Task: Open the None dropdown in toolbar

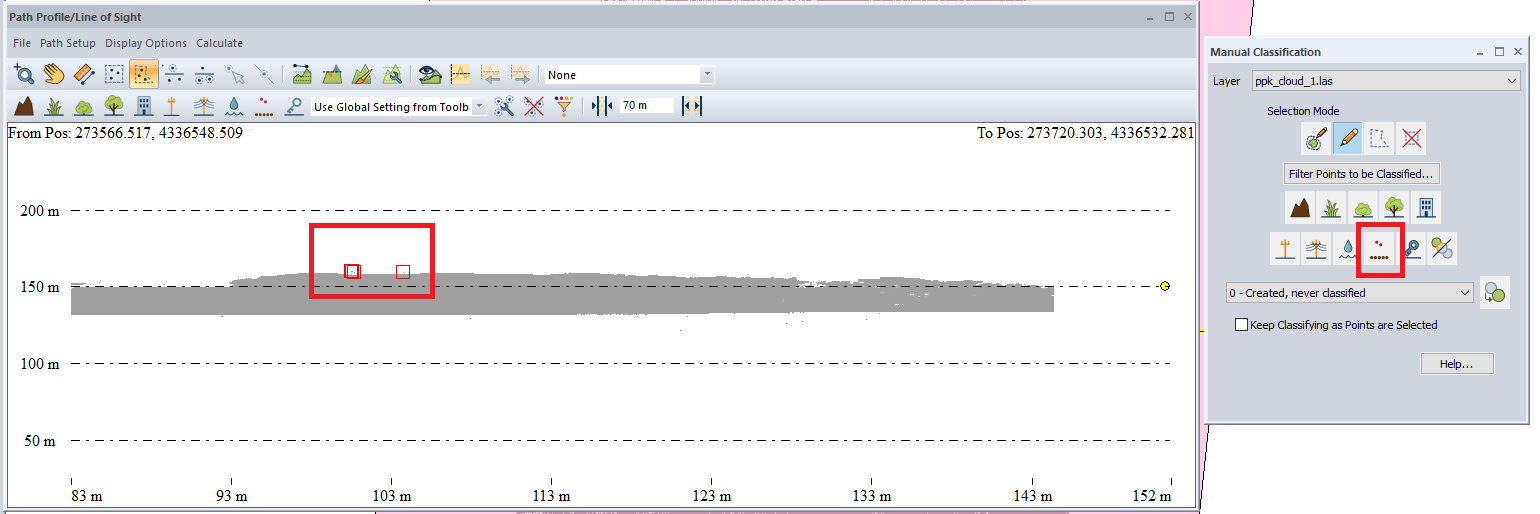Action: pyautogui.click(x=629, y=75)
